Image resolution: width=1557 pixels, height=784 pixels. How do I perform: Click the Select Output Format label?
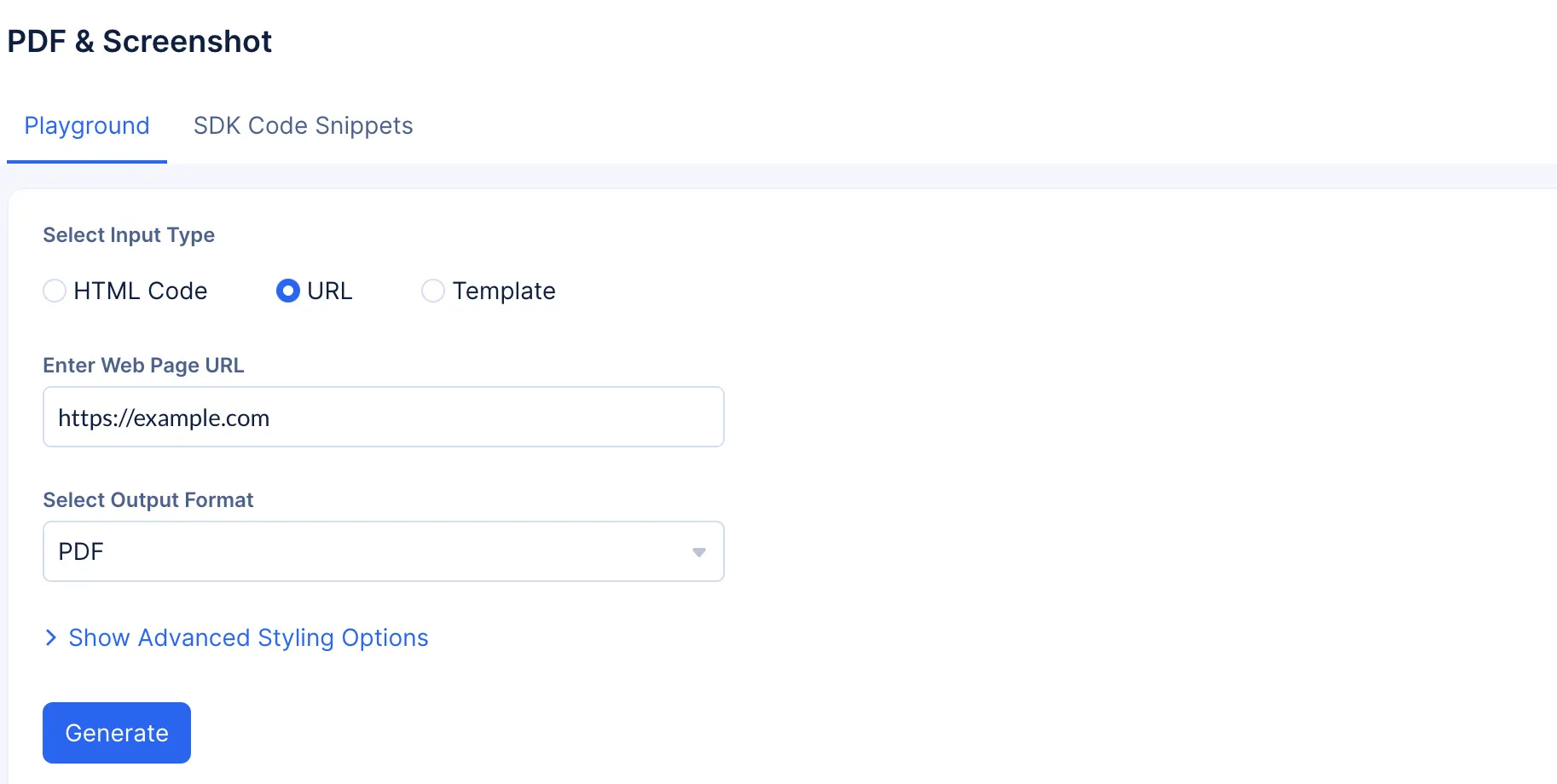tap(148, 500)
